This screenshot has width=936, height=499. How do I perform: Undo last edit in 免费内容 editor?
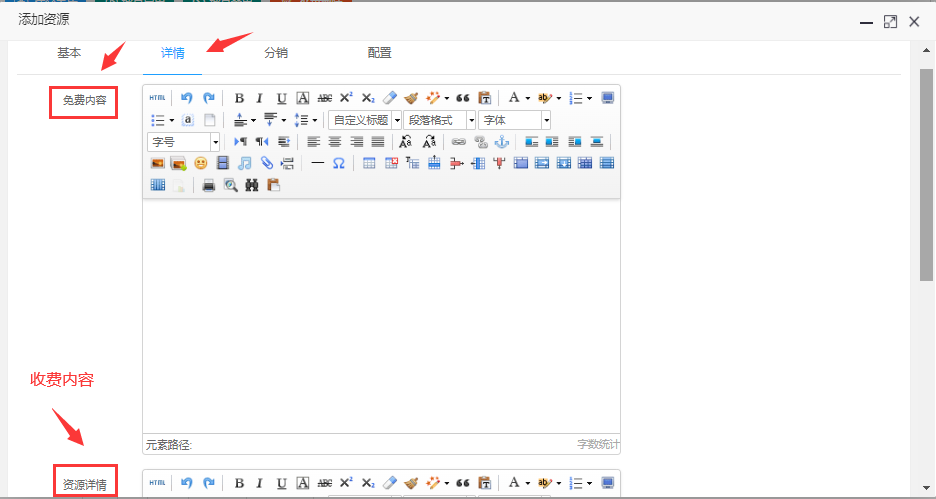[x=187, y=98]
